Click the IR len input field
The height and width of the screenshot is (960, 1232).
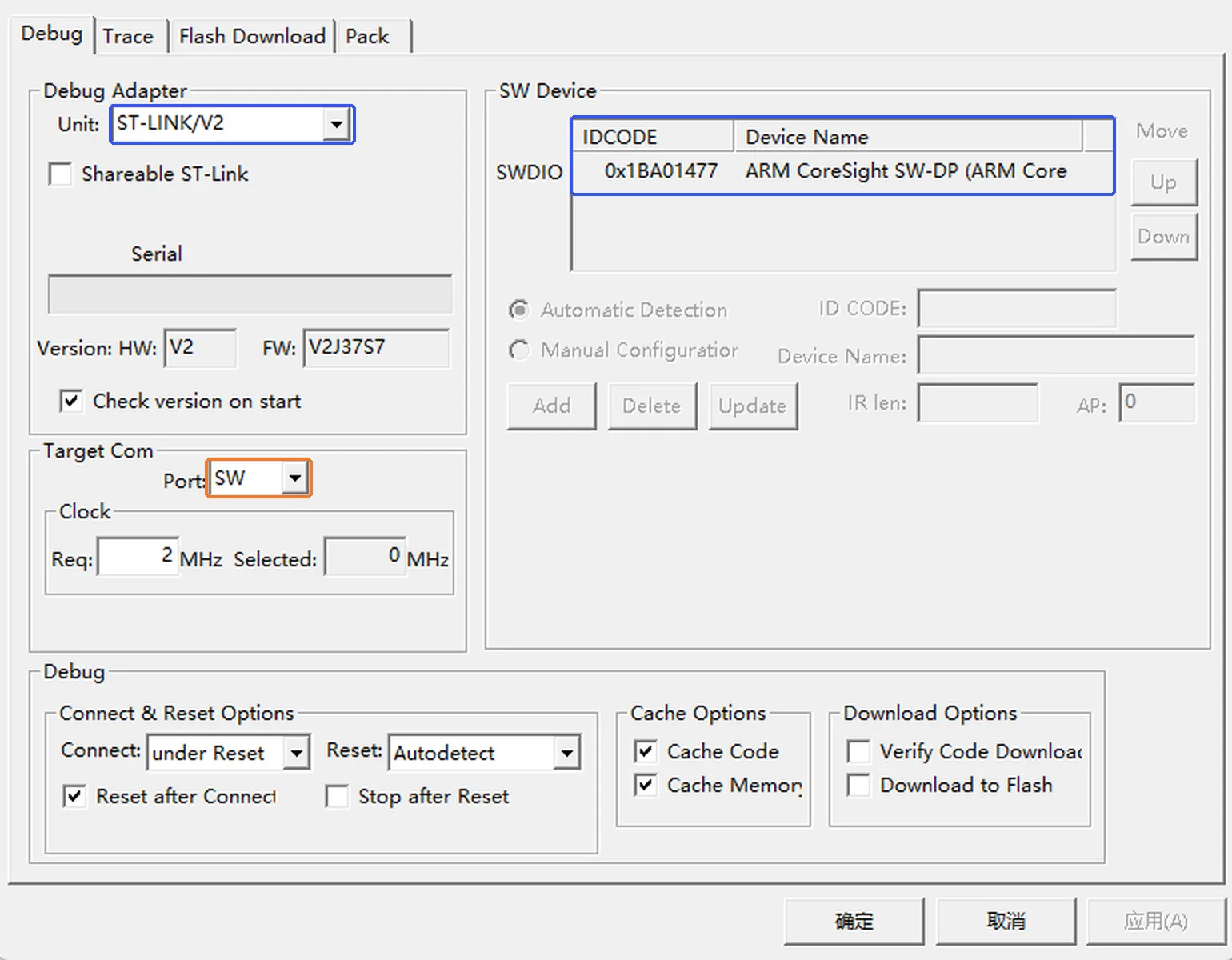(x=978, y=402)
